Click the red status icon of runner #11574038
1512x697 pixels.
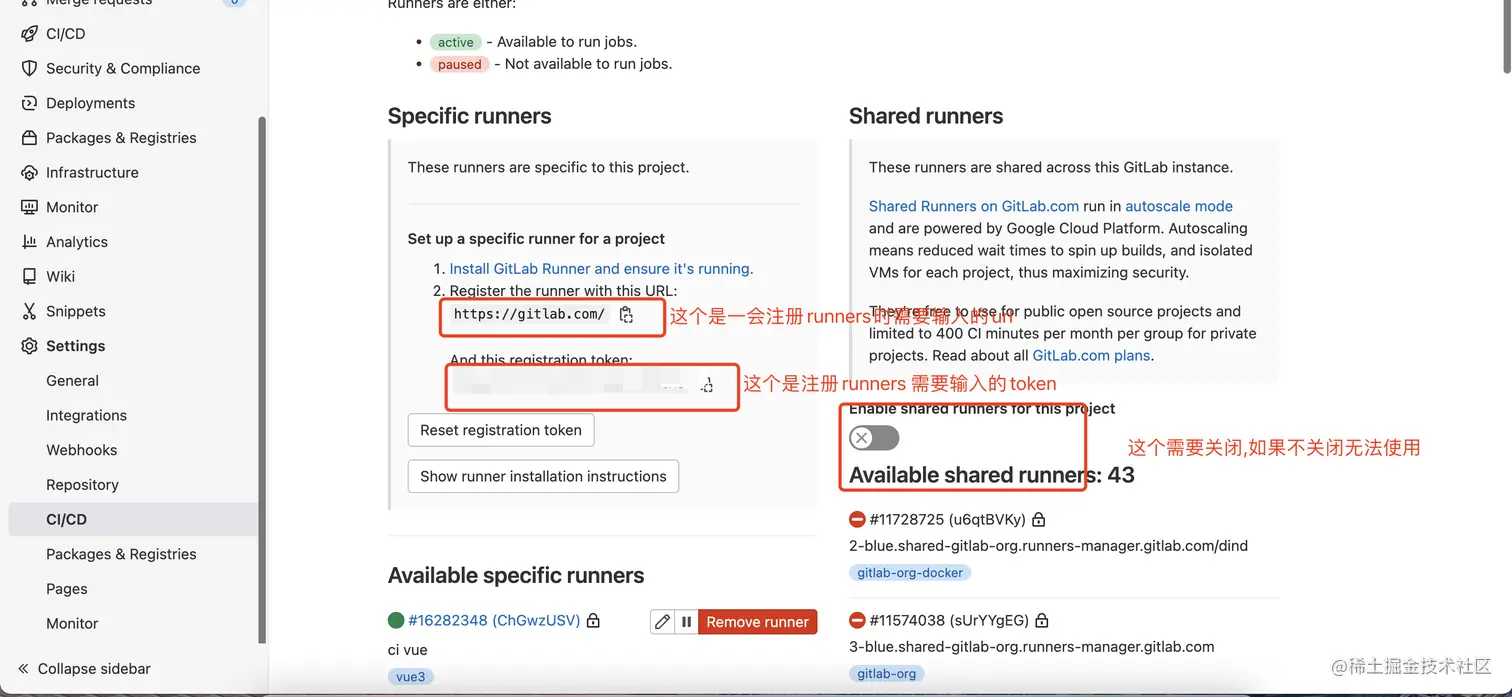point(857,621)
